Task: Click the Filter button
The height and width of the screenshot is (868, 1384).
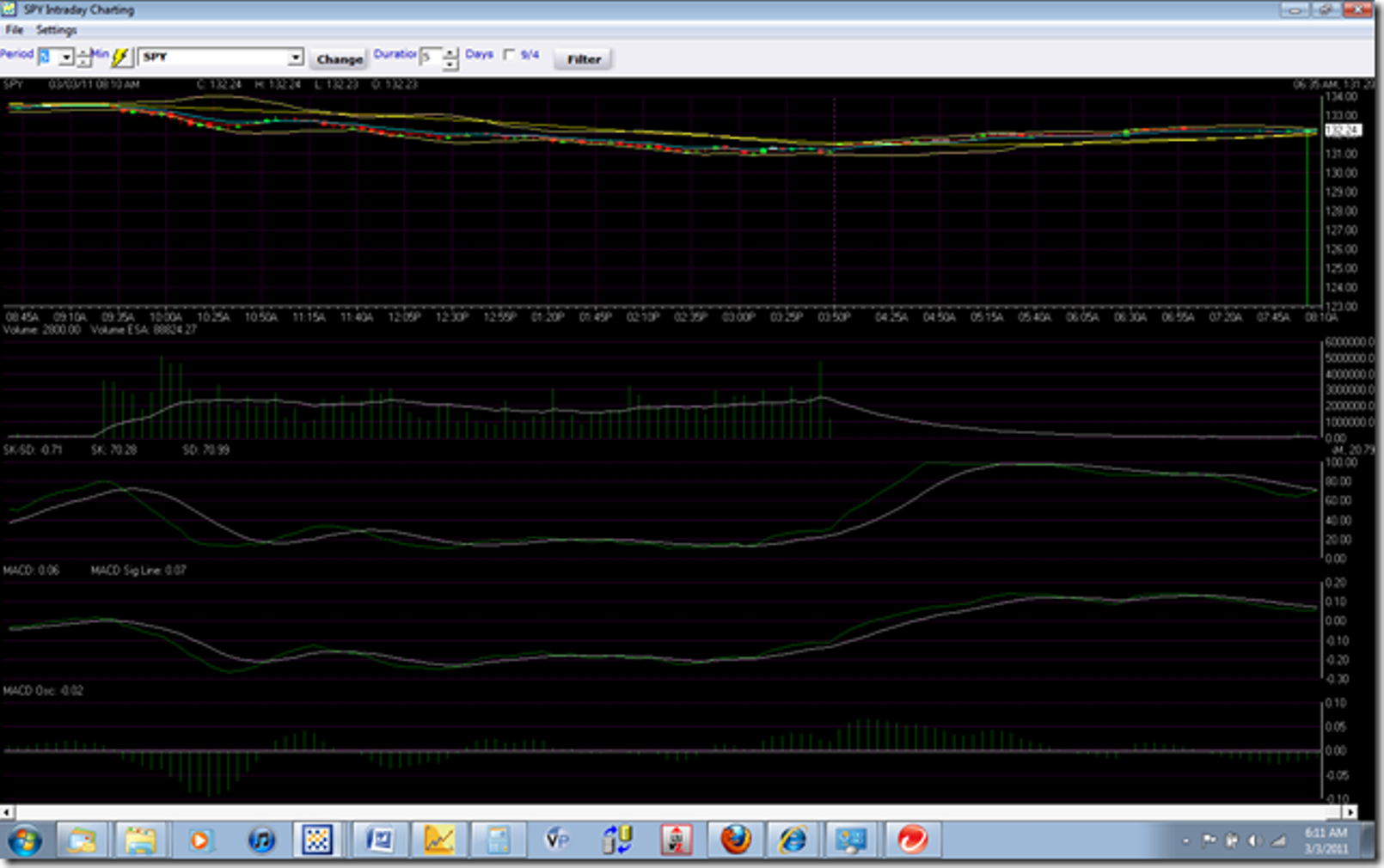Action: 584,59
